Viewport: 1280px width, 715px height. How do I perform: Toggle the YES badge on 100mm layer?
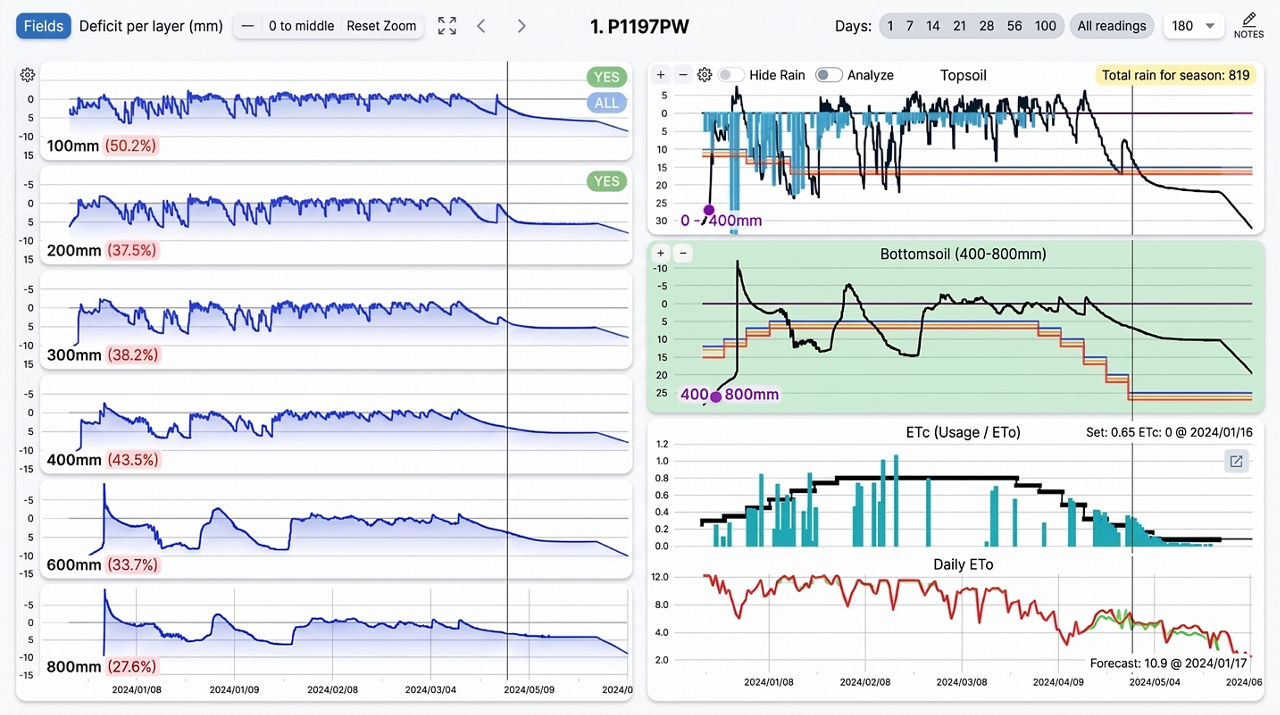point(607,77)
